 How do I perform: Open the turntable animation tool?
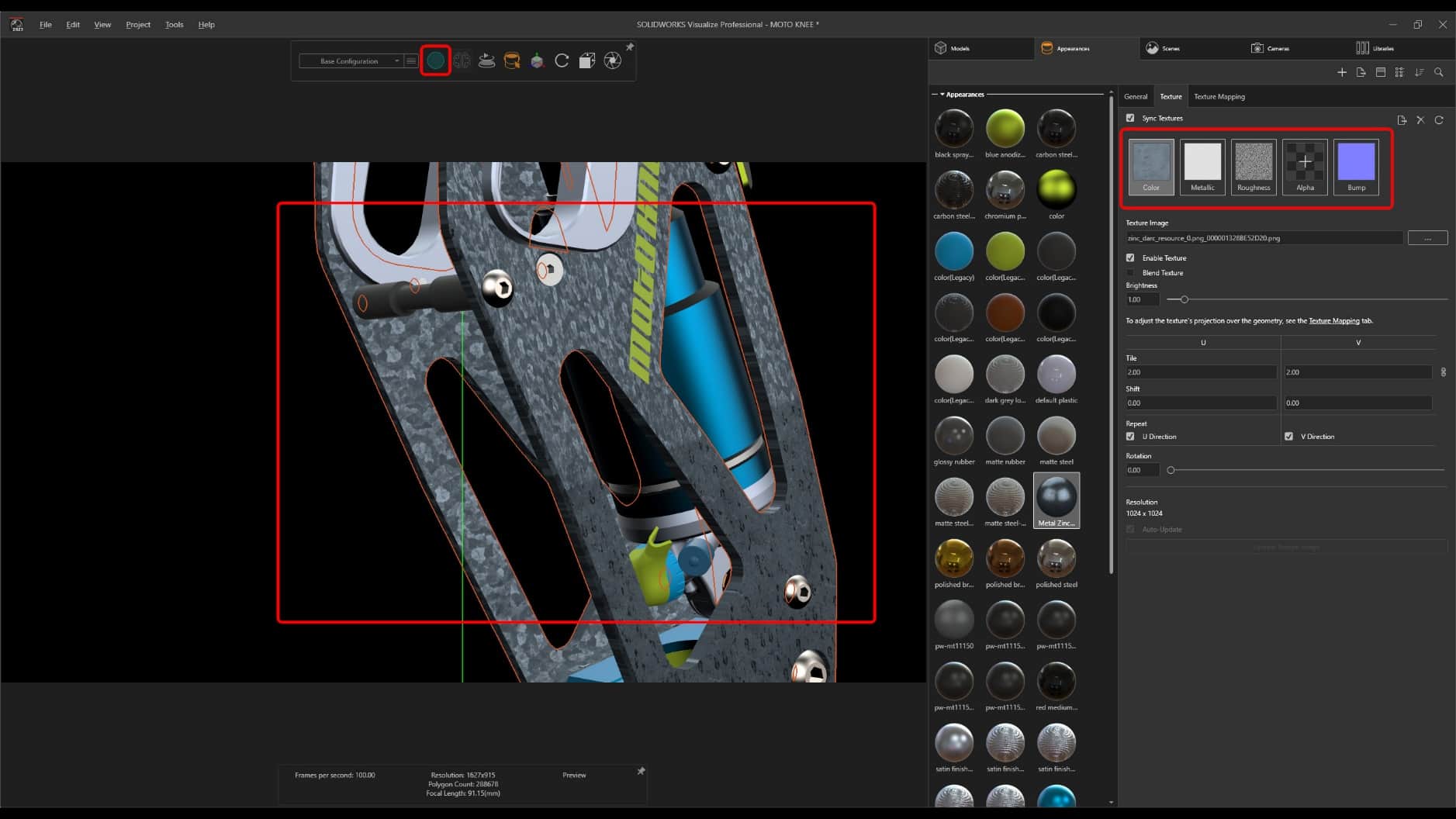[x=486, y=60]
